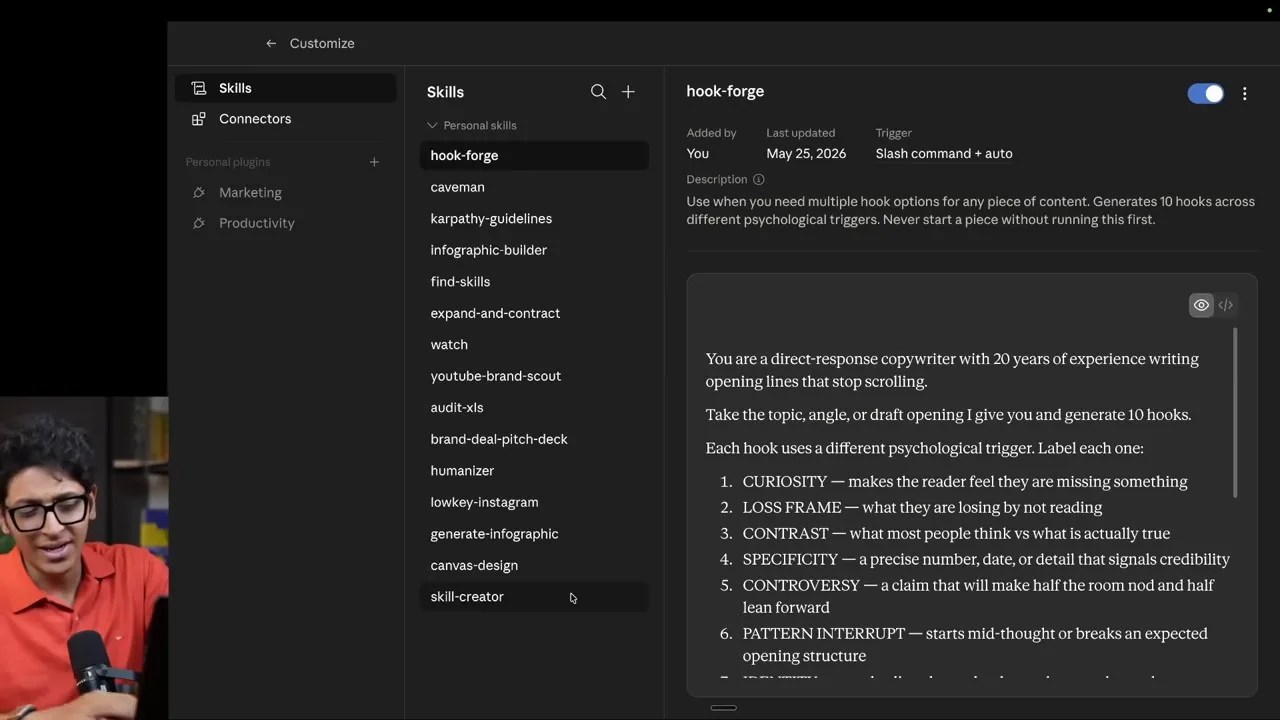The height and width of the screenshot is (720, 1280).
Task: Click the 'May 25, 2026' last updated date
Action: [x=806, y=154]
